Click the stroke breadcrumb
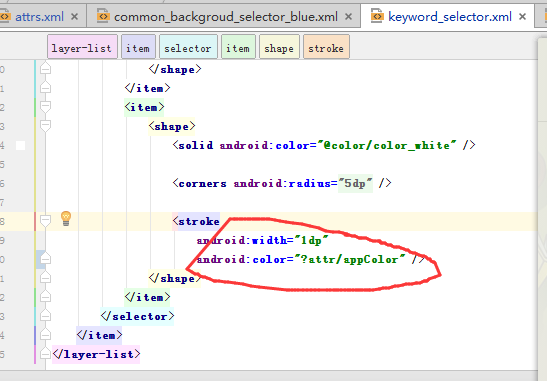 (x=326, y=47)
